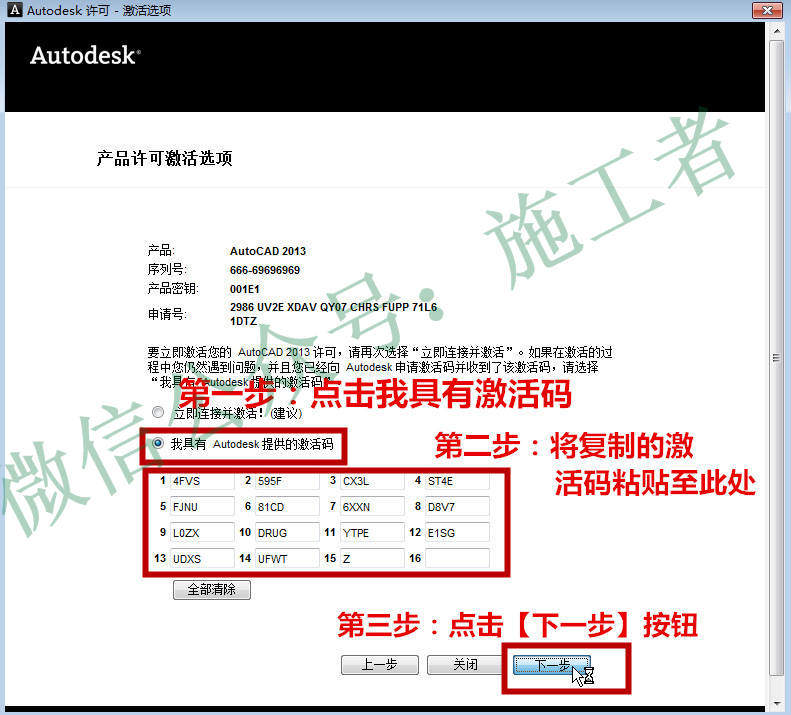Click activation code field 8 containing D8V7
Image resolution: width=791 pixels, height=715 pixels.
click(x=457, y=507)
